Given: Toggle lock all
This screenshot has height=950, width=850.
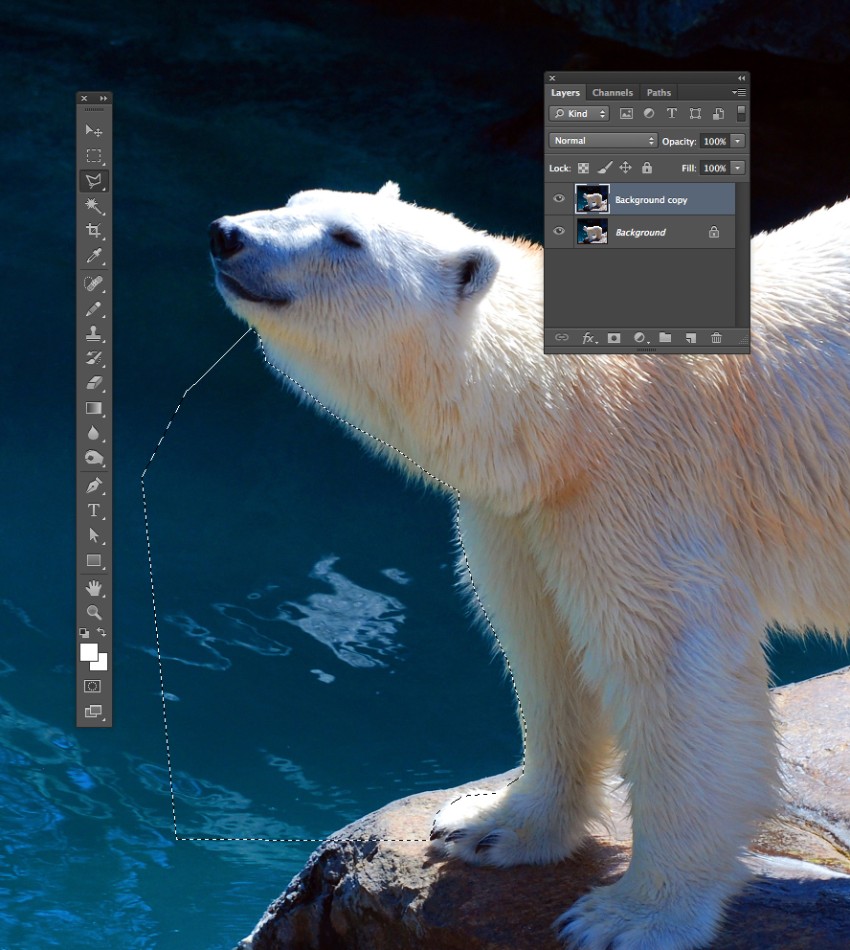Looking at the screenshot, I should point(647,168).
